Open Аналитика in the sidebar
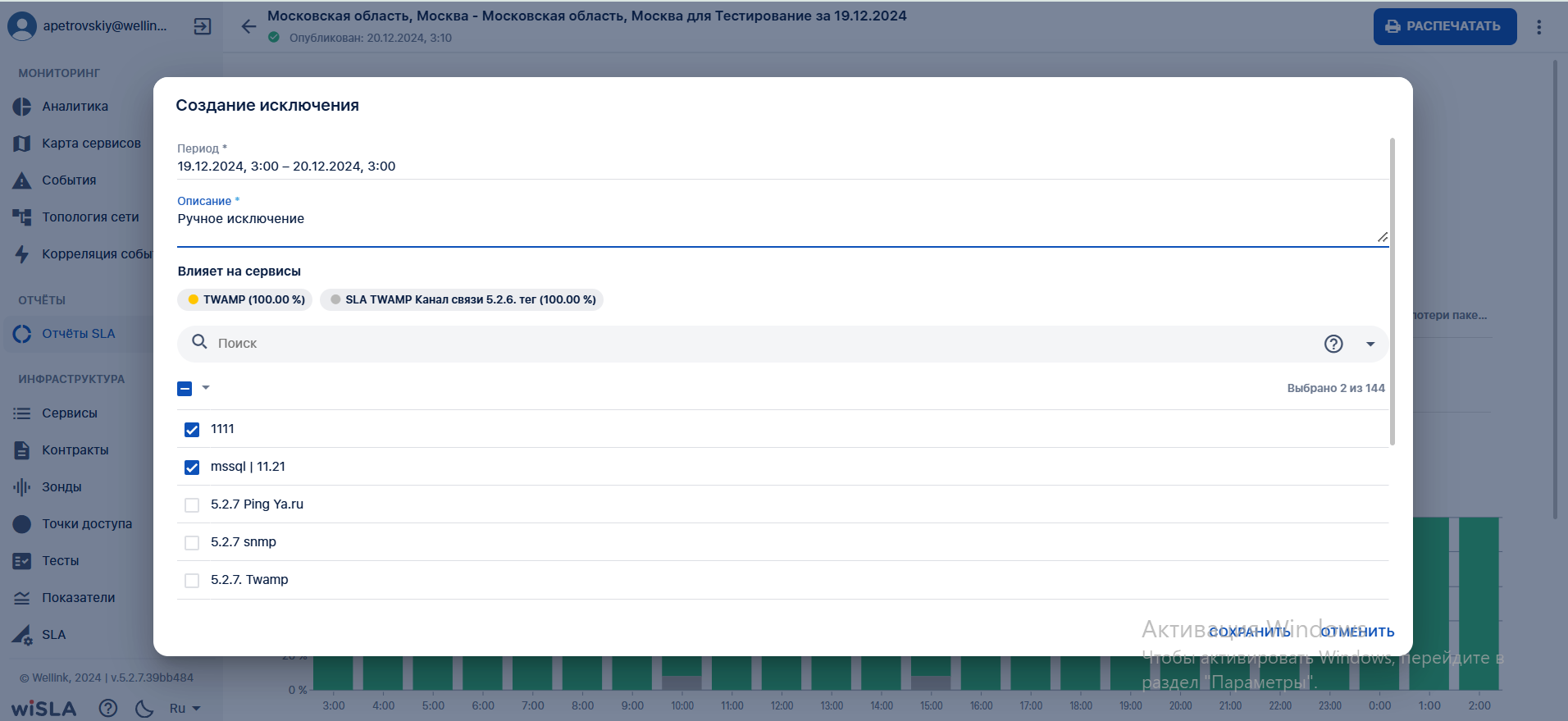Image resolution: width=1568 pixels, height=721 pixels. (x=75, y=107)
